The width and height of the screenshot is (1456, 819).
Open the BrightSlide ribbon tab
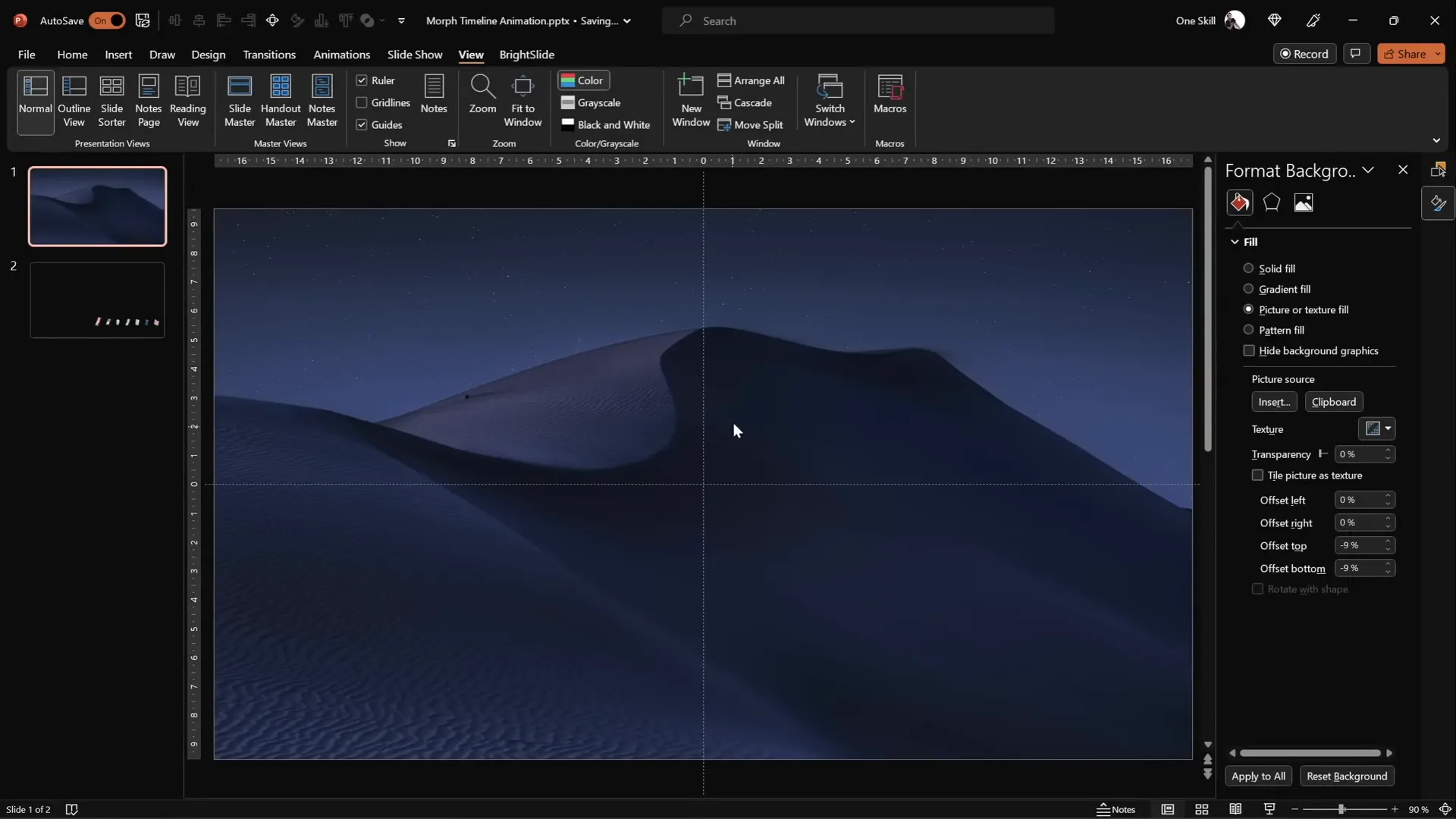[x=527, y=54]
